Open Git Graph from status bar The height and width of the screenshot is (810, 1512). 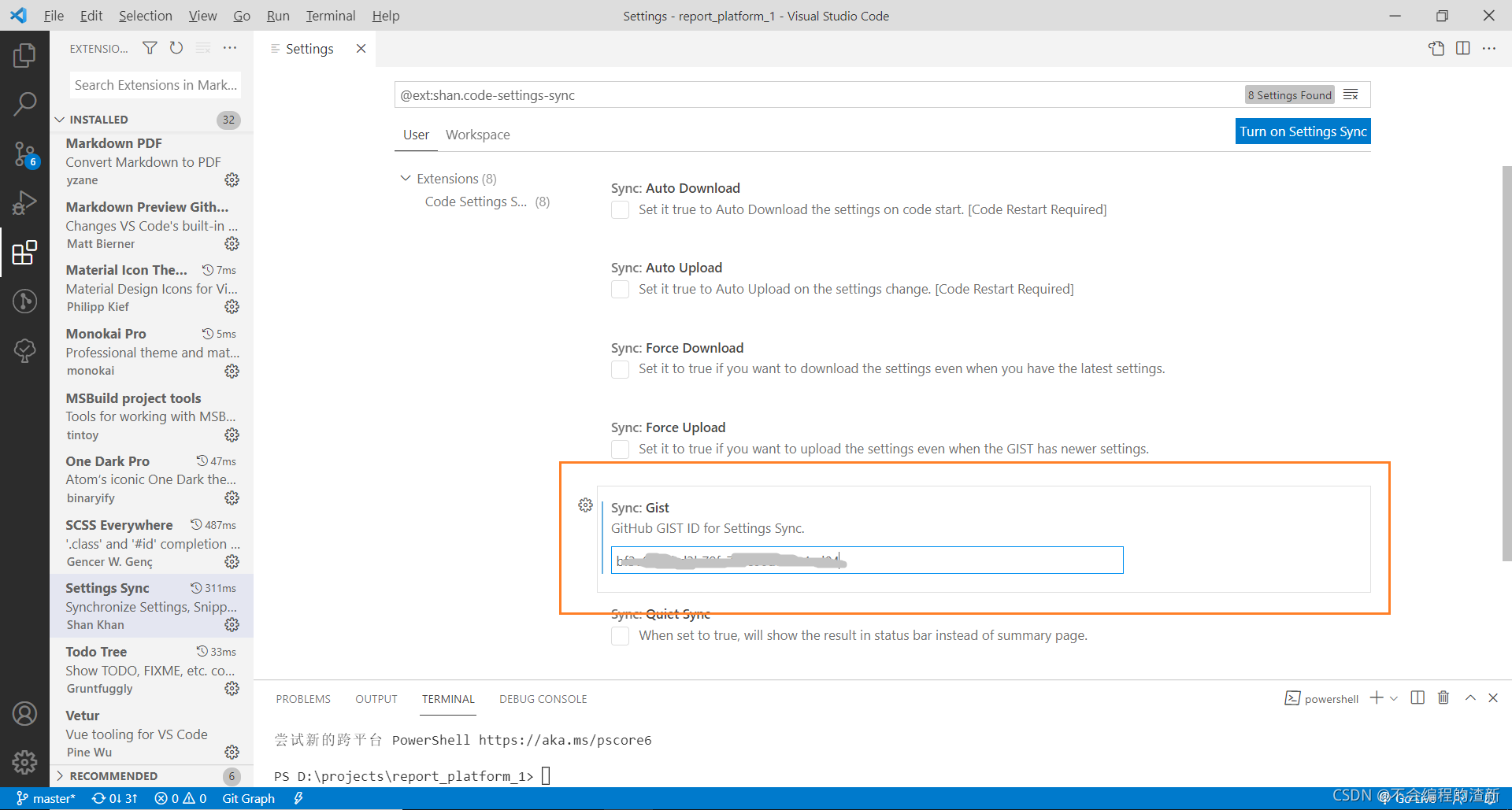(x=249, y=798)
